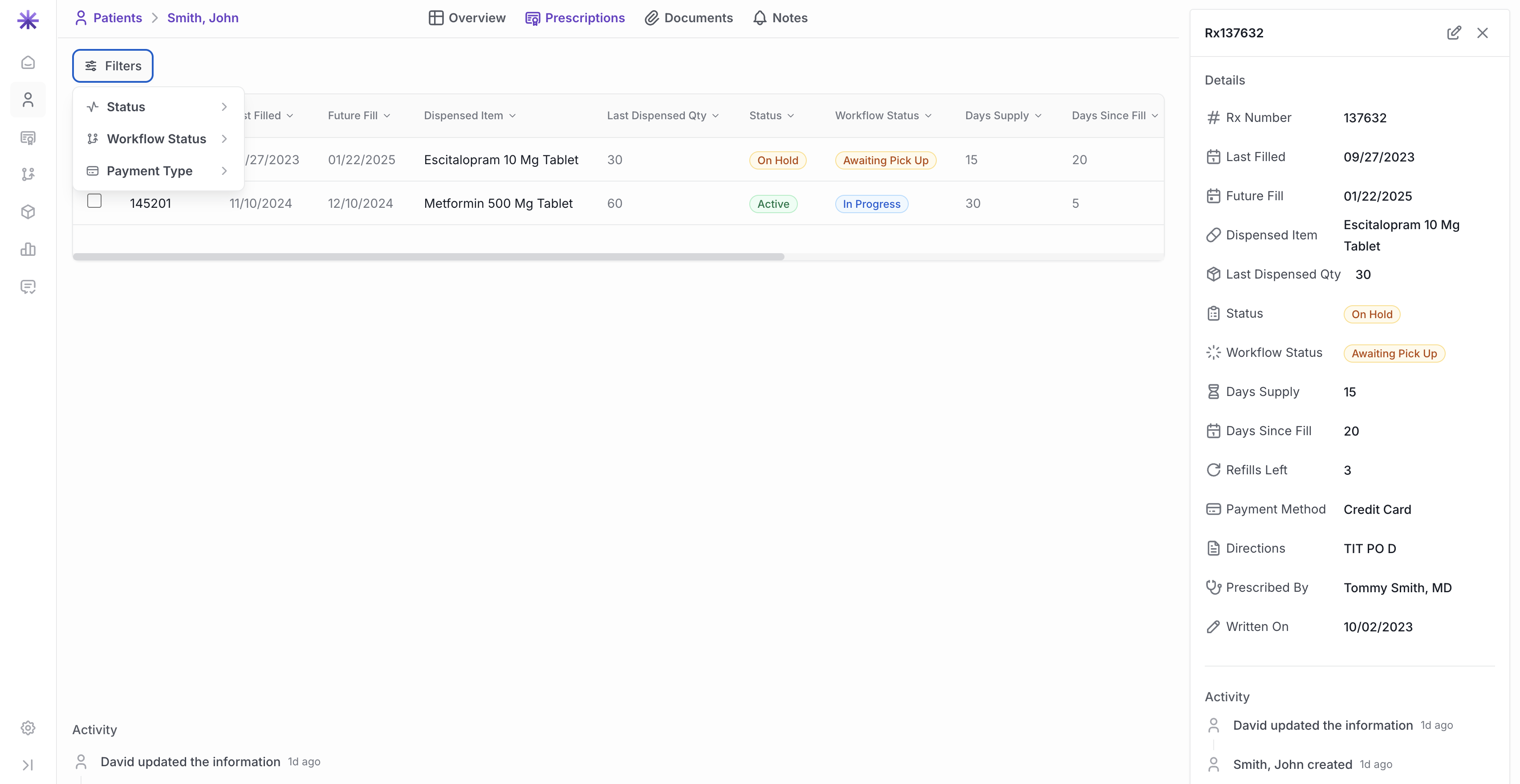Click the Filters button
The height and width of the screenshot is (784, 1520).
pos(113,66)
